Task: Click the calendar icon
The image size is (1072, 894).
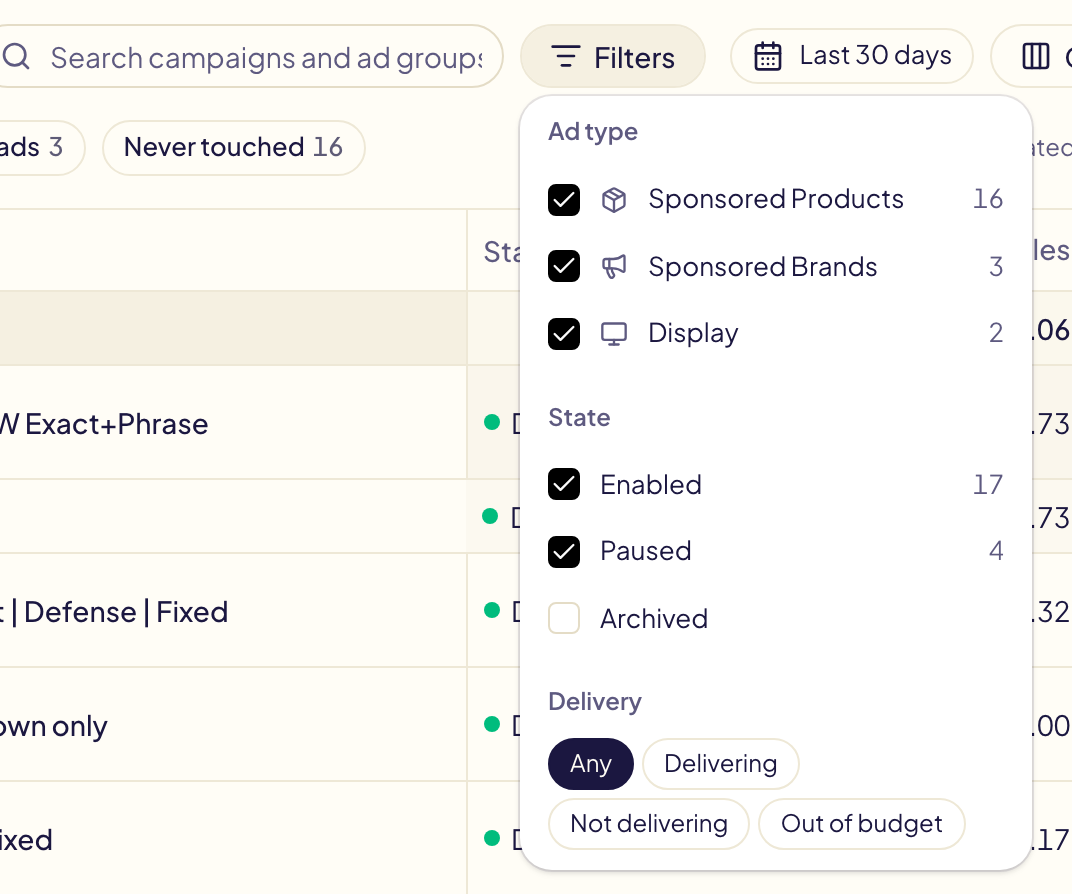Action: [767, 56]
